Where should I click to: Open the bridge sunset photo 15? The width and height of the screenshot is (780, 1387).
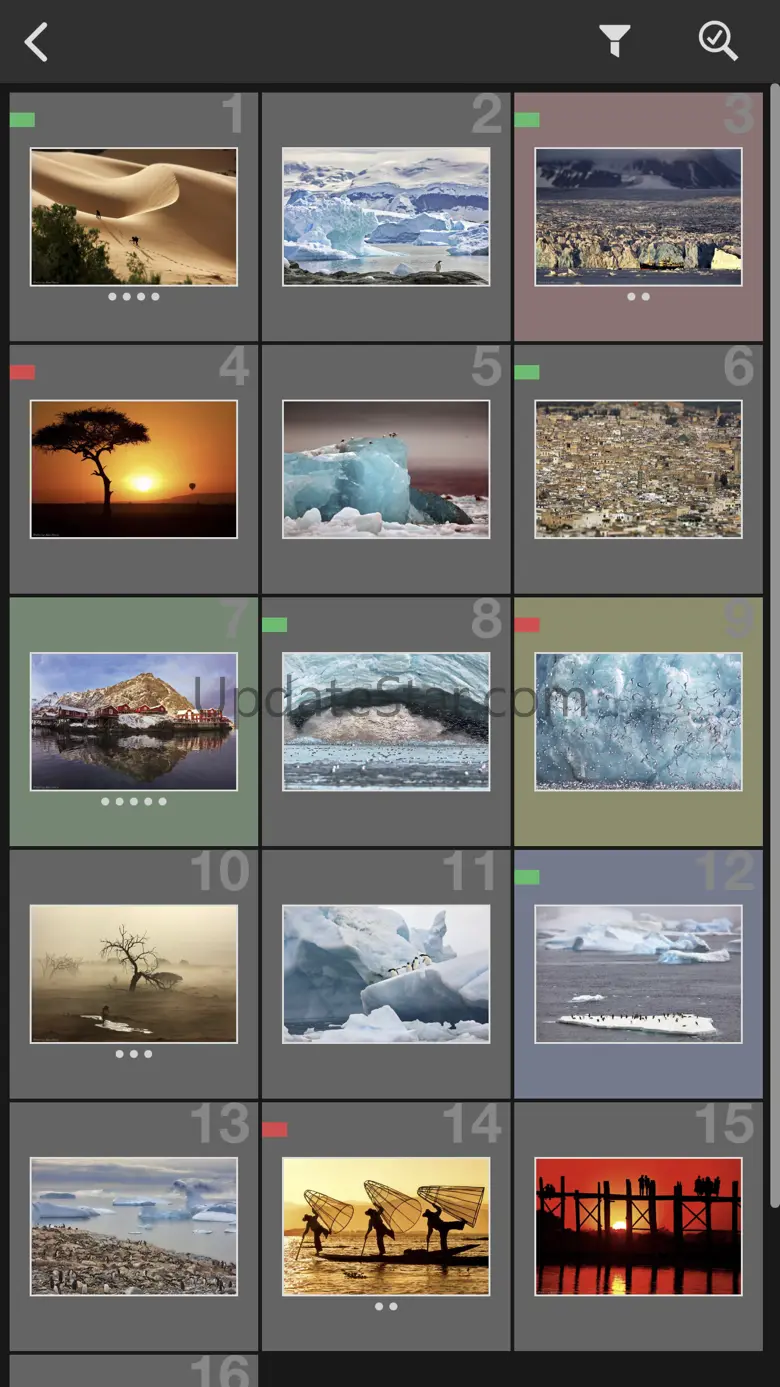coord(638,1226)
